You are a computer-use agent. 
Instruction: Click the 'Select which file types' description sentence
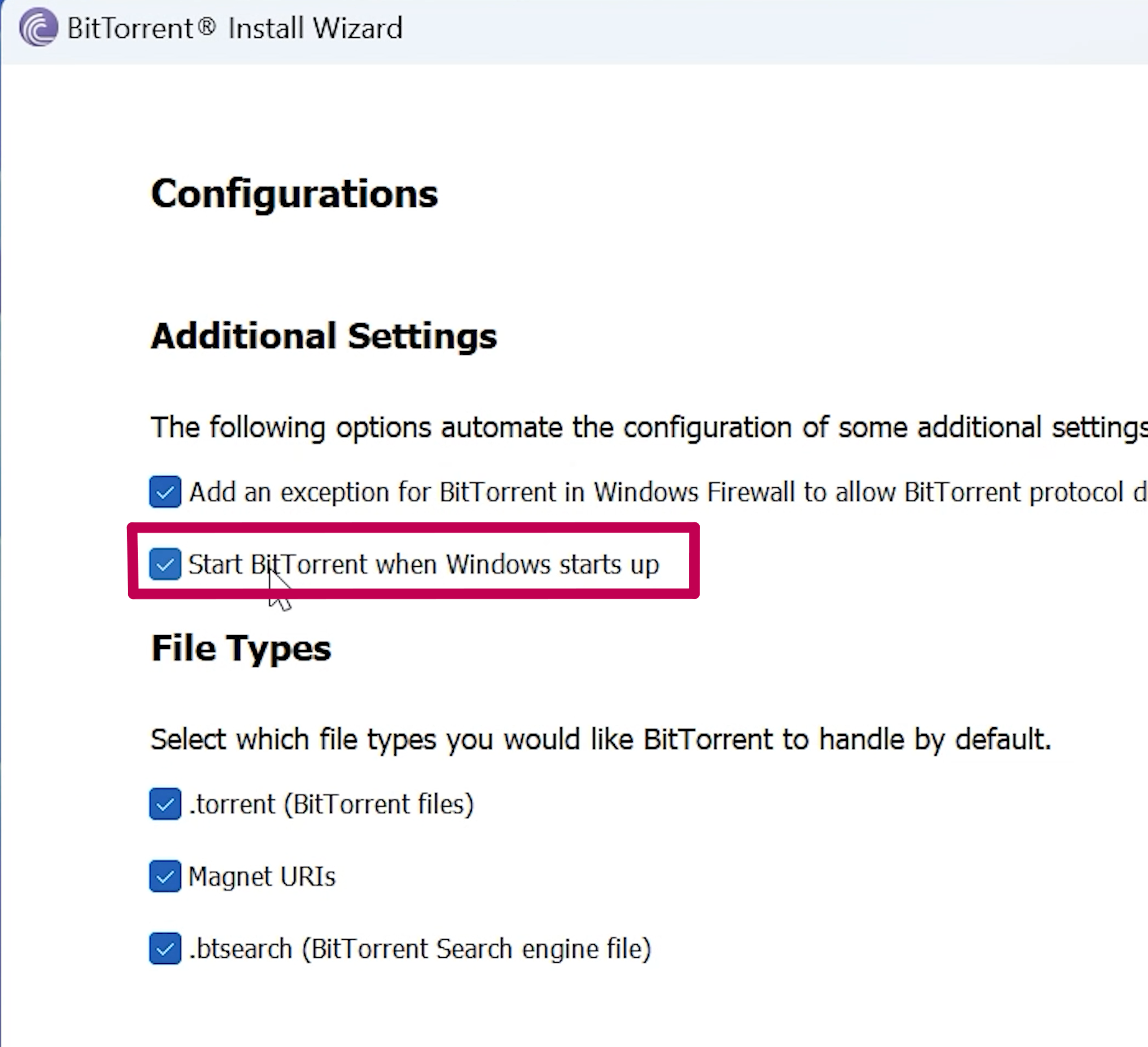click(601, 739)
